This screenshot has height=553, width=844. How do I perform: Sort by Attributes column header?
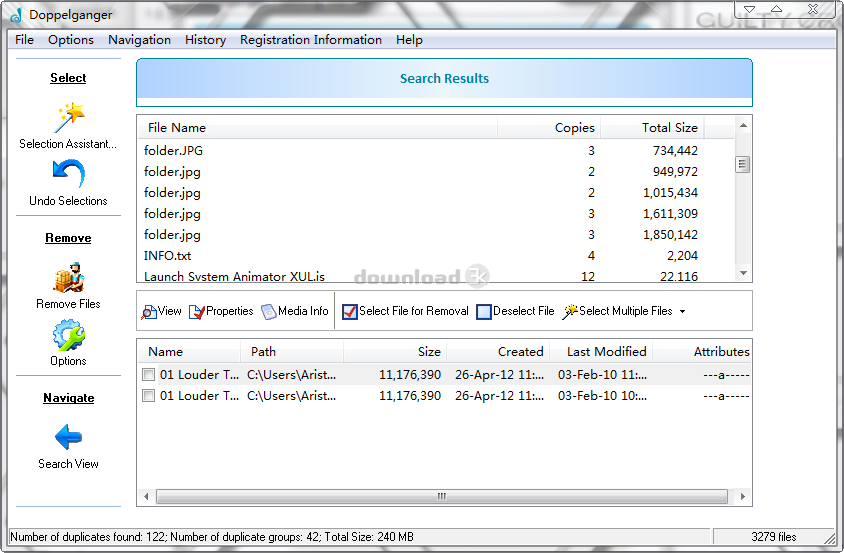click(x=702, y=352)
